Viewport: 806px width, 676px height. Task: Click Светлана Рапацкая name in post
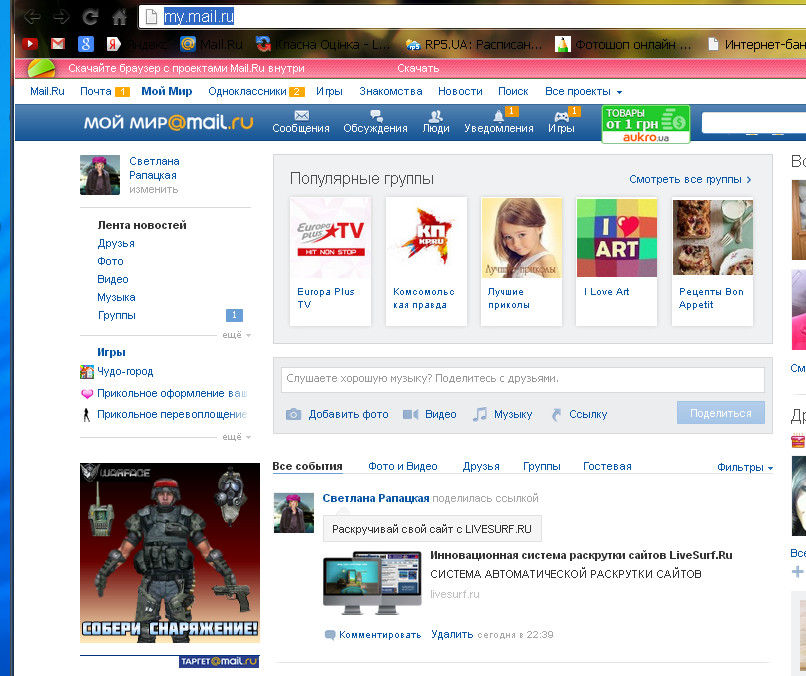375,498
